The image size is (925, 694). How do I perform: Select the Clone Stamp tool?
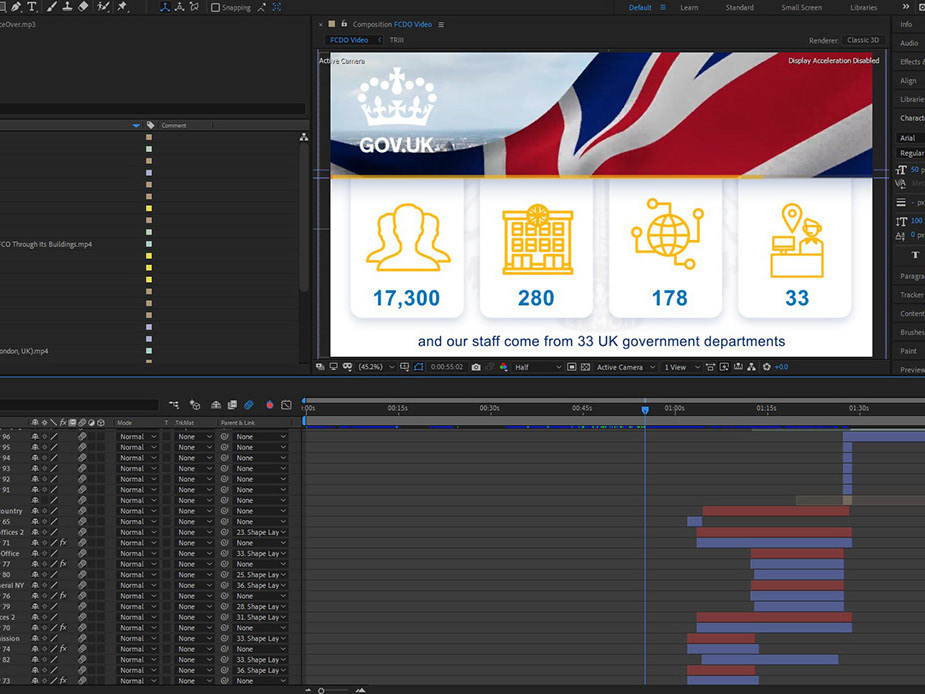pos(67,6)
